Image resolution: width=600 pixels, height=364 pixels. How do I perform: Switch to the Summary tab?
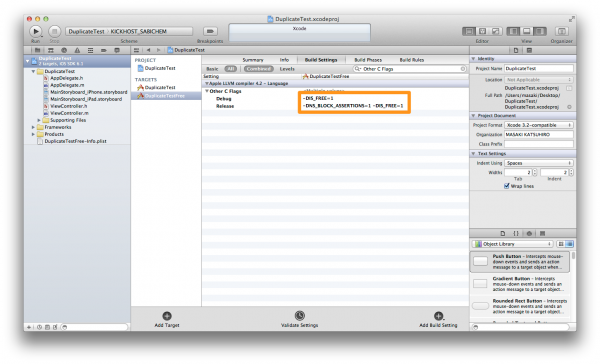(253, 60)
